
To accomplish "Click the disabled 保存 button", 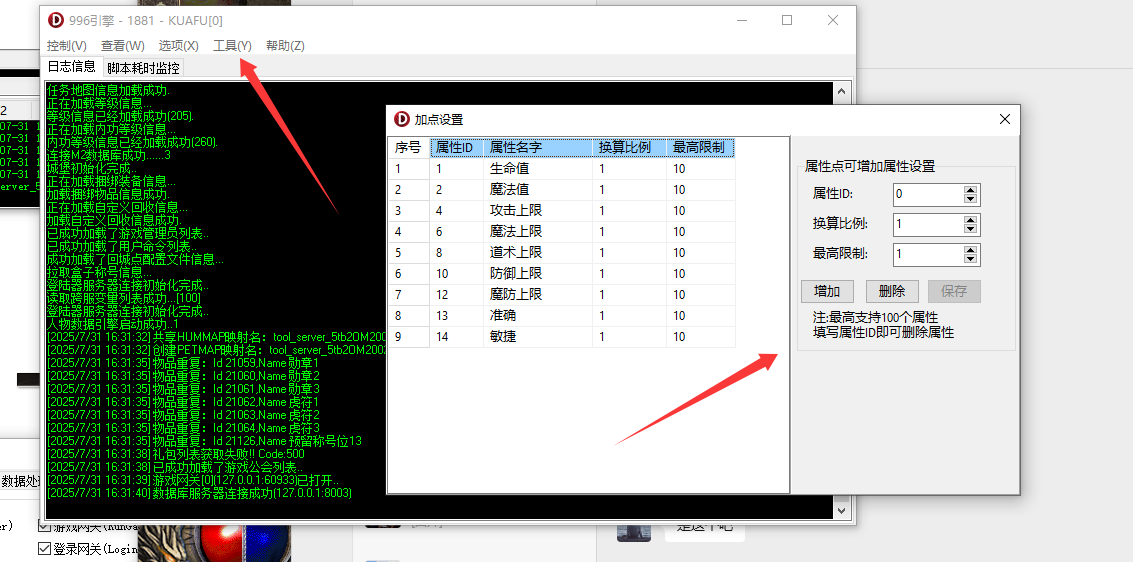I will [x=955, y=291].
